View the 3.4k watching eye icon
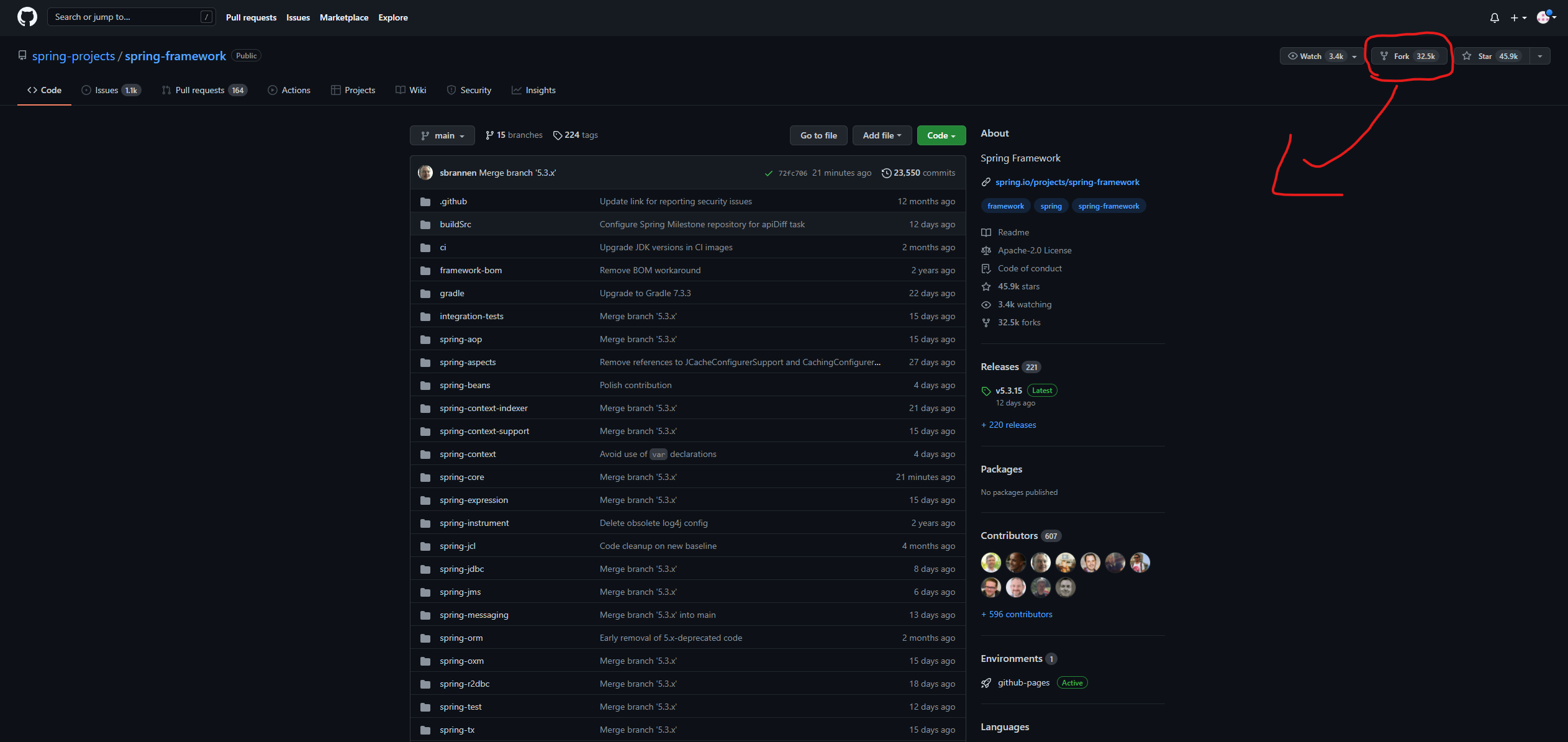Image resolution: width=1568 pixels, height=742 pixels. [986, 304]
